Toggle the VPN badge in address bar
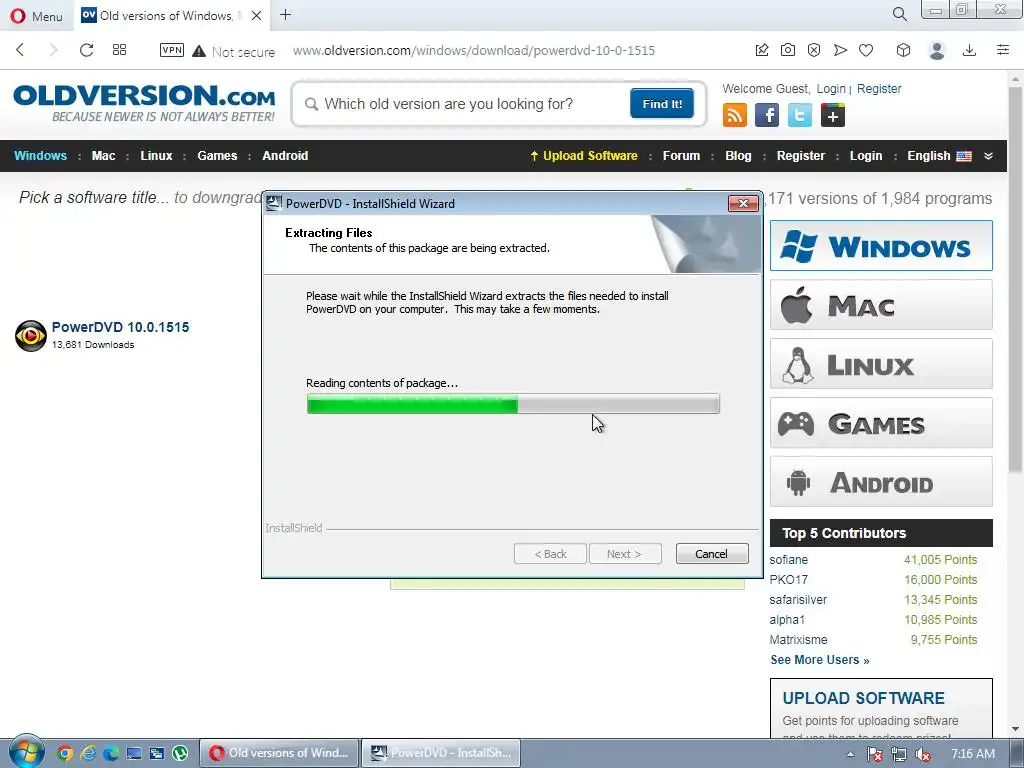 click(x=172, y=50)
